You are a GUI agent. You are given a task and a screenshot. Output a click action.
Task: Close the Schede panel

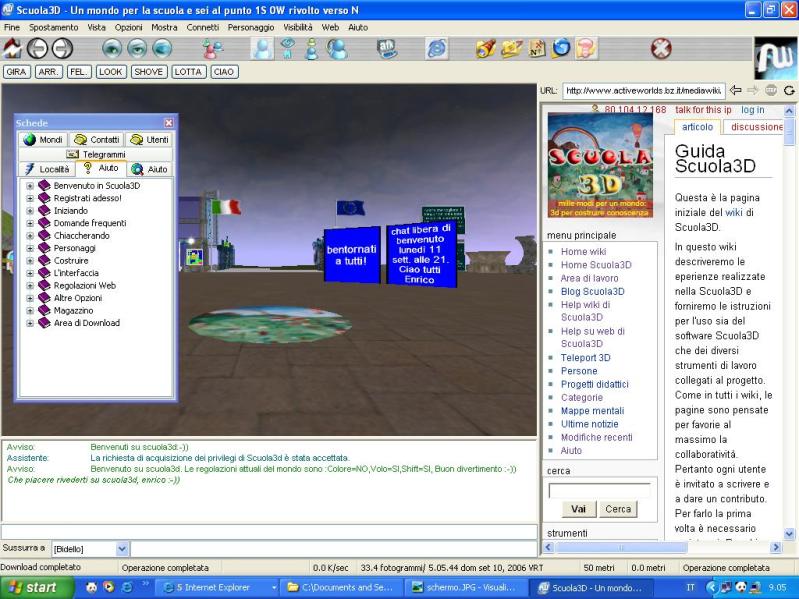169,123
